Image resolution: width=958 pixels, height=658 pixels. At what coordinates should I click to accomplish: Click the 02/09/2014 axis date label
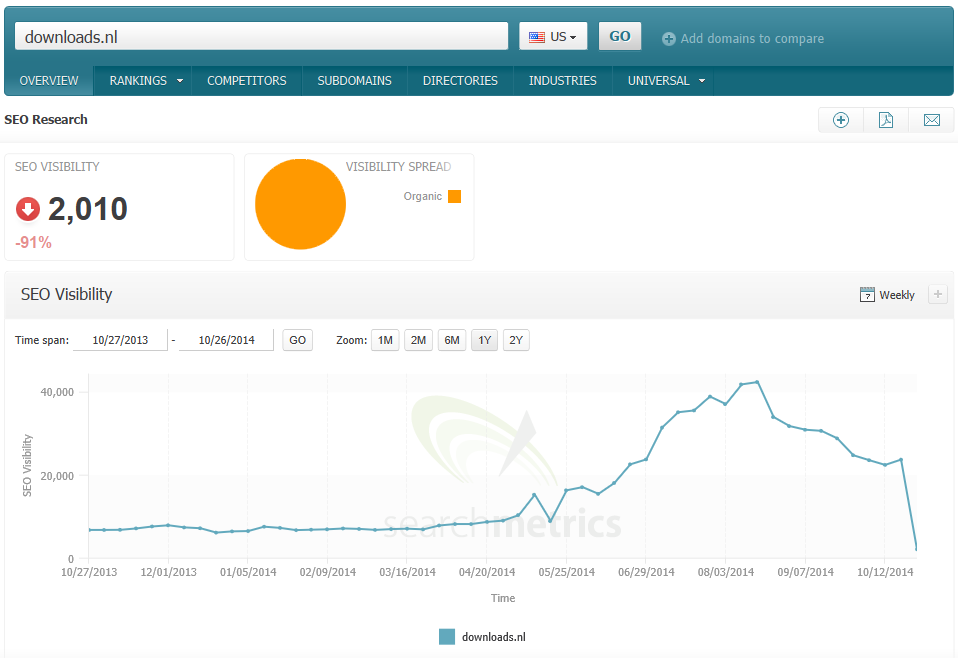click(x=327, y=572)
